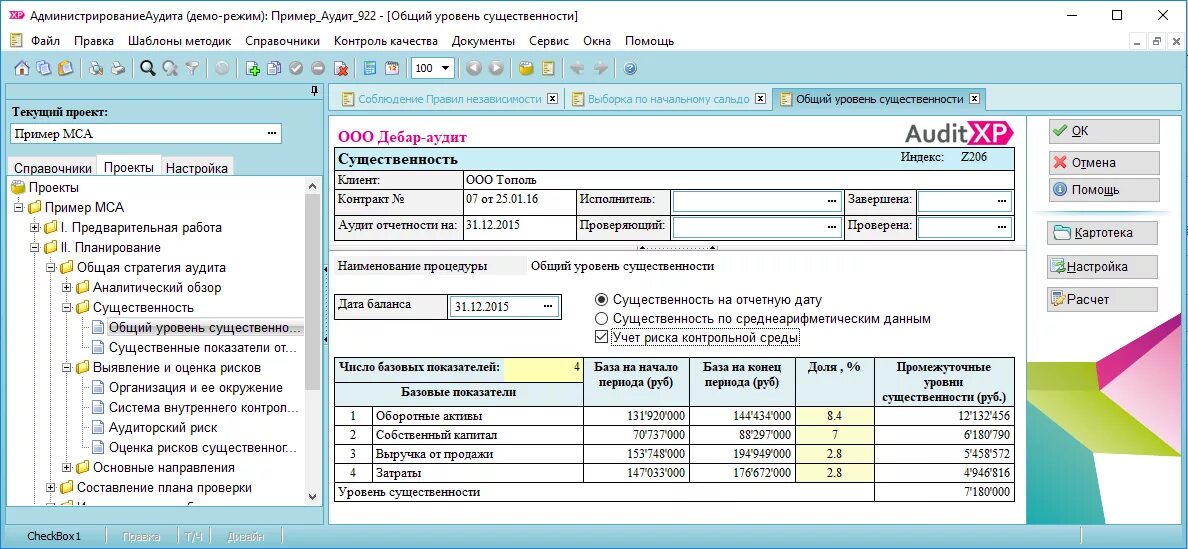Select 'Существенность по среднеарифметическим данным' radio option

tap(602, 319)
